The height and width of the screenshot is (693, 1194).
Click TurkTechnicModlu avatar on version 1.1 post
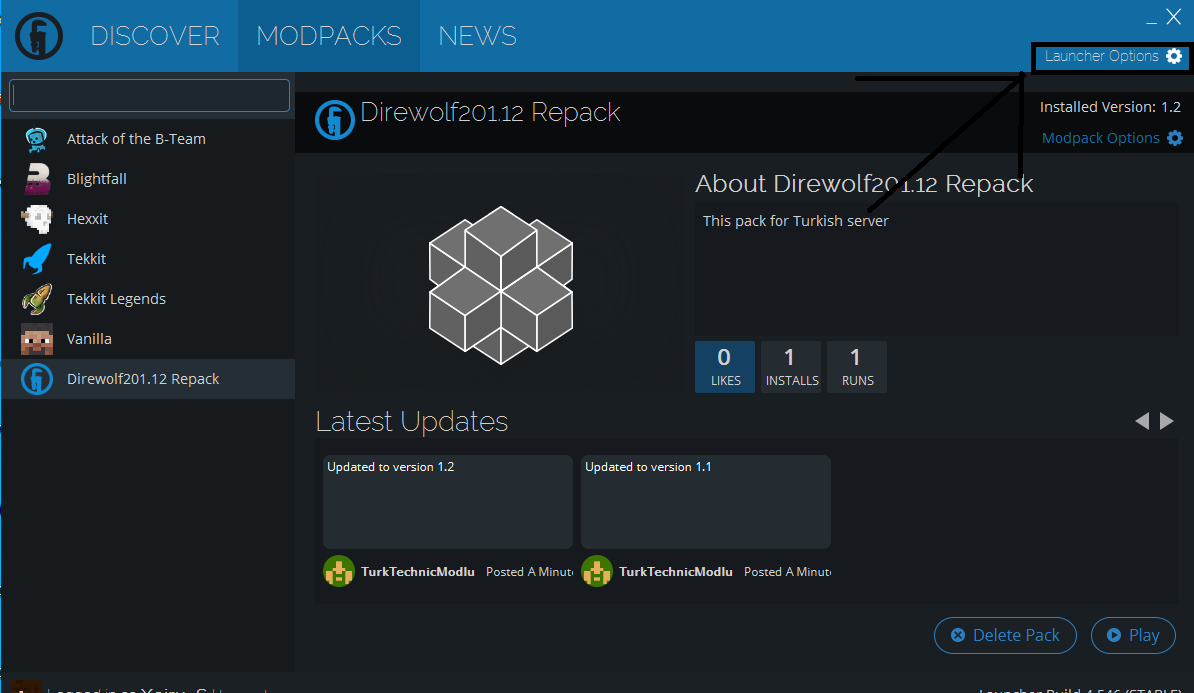pos(597,571)
